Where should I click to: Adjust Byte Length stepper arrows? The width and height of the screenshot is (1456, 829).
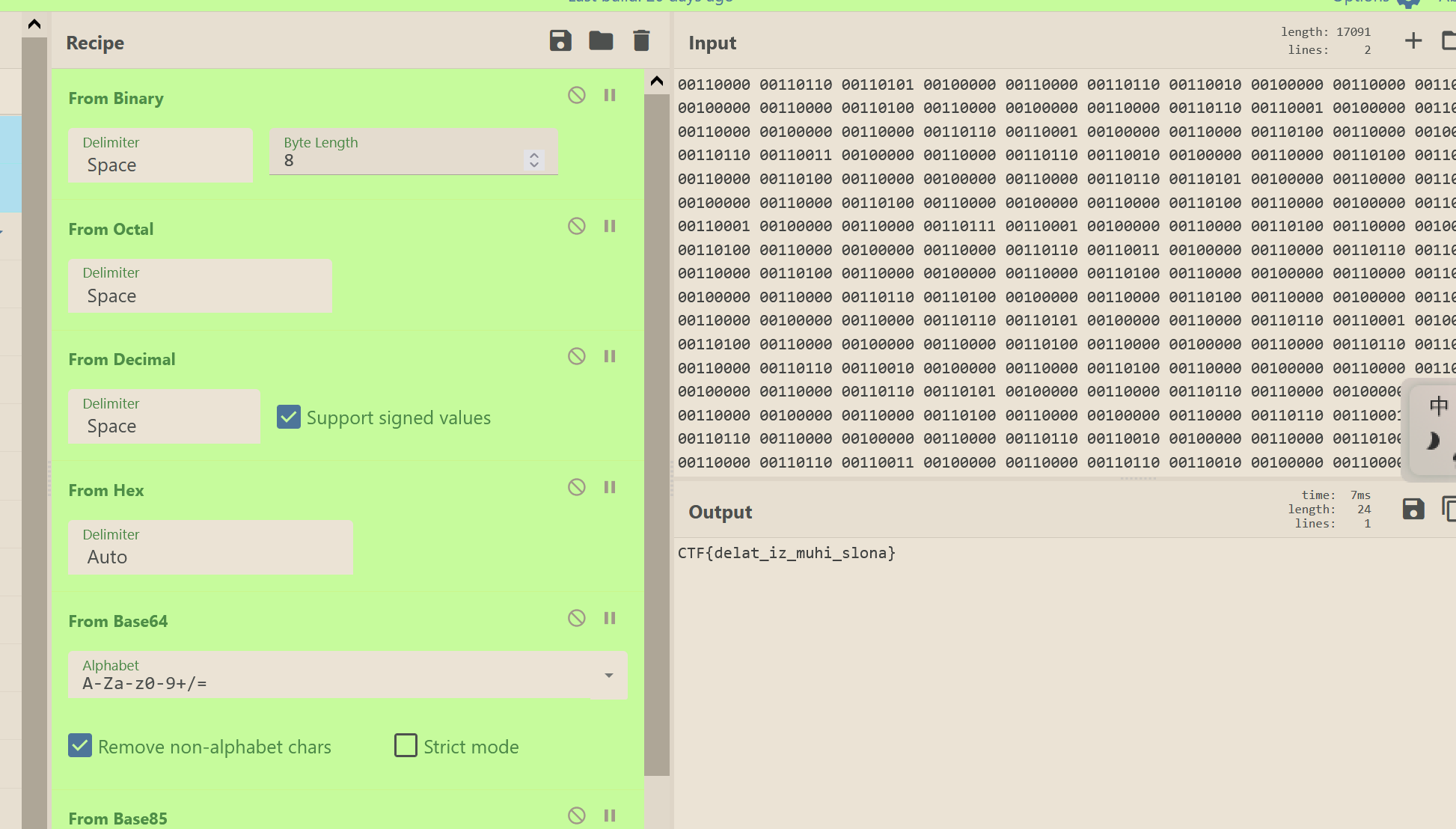point(533,159)
